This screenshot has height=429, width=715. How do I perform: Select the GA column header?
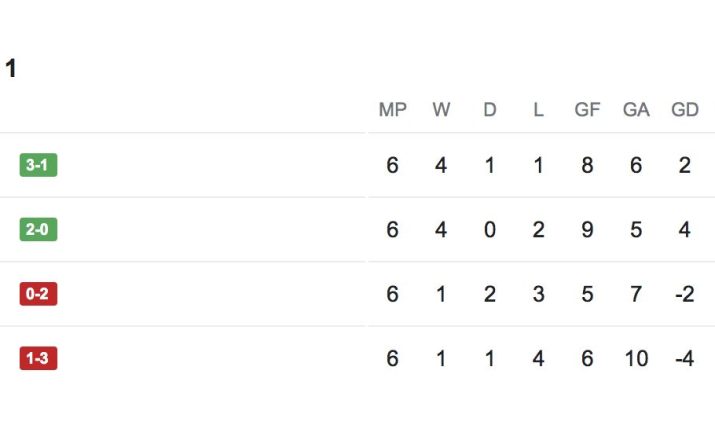(x=636, y=110)
